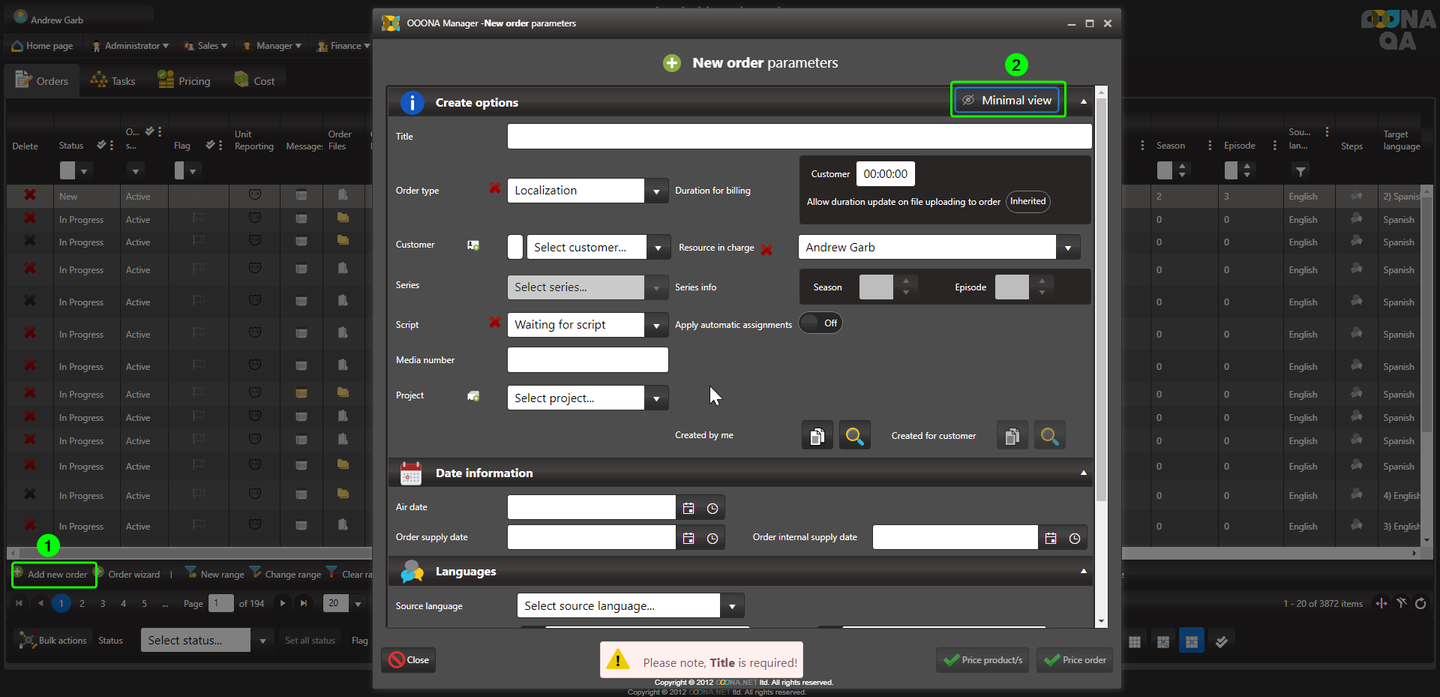Image resolution: width=1440 pixels, height=697 pixels.
Task: Collapse the Date information section
Action: tap(1083, 473)
